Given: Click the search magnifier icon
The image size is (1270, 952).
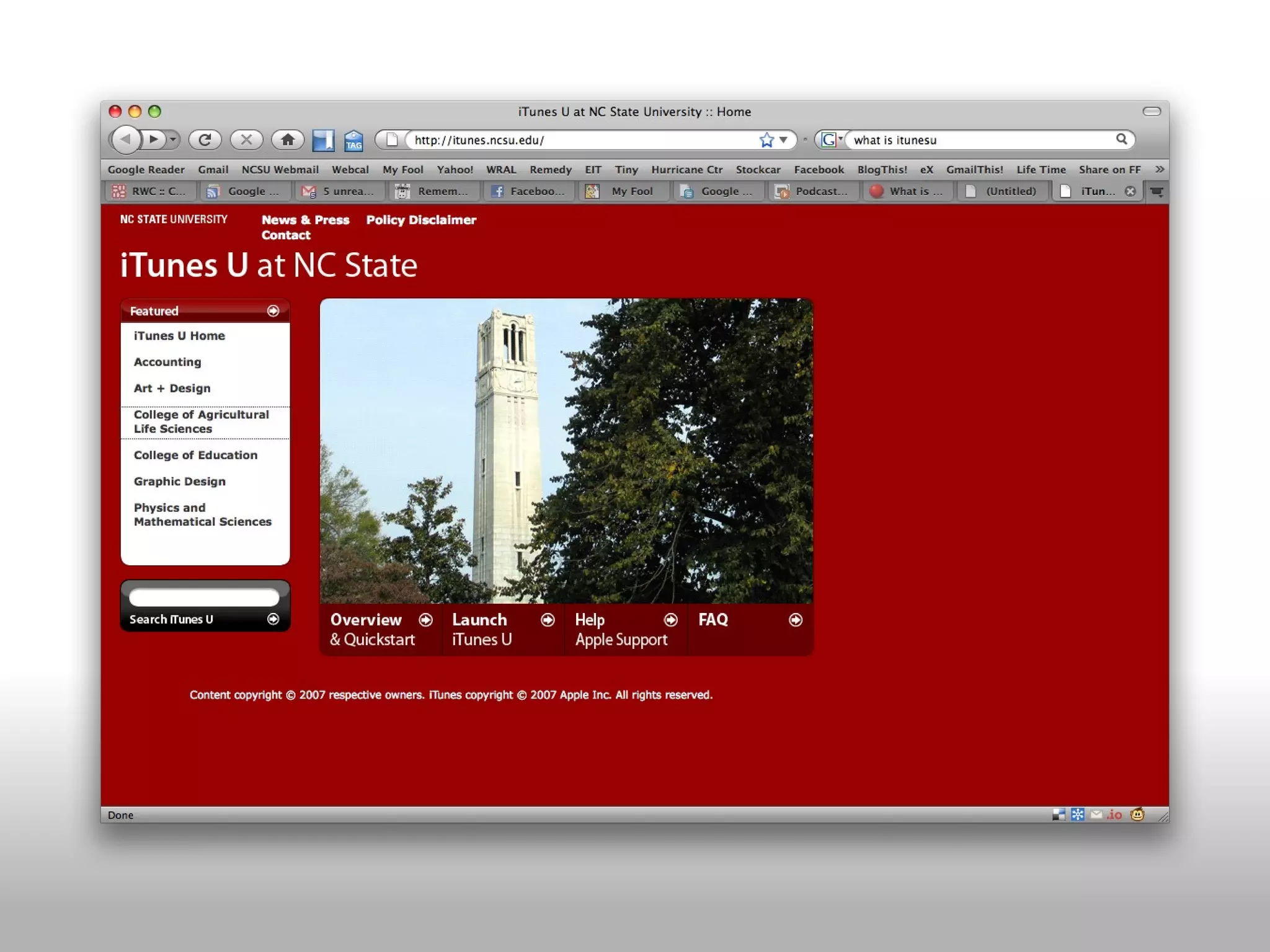Looking at the screenshot, I should (1121, 139).
